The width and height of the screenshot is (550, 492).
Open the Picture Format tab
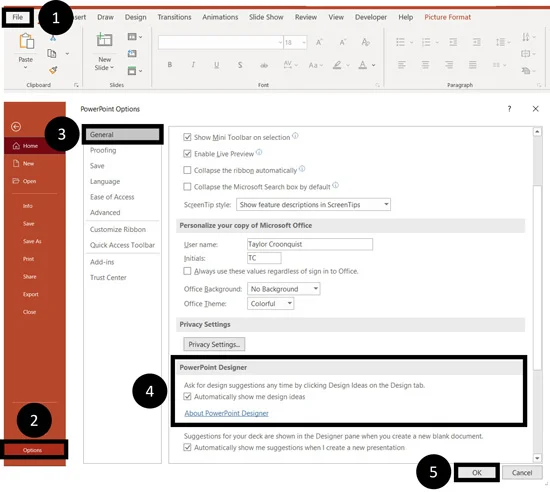pyautogui.click(x=448, y=17)
